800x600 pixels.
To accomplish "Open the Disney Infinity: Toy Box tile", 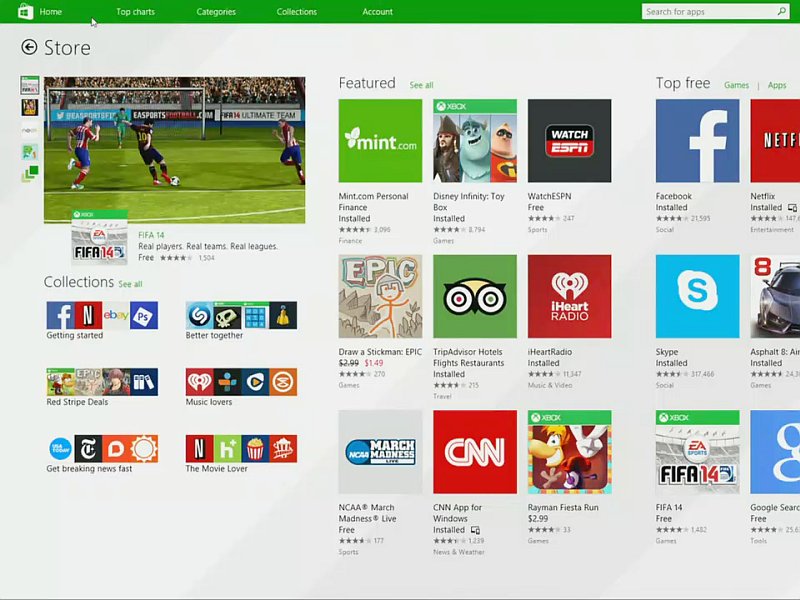I will (474, 141).
